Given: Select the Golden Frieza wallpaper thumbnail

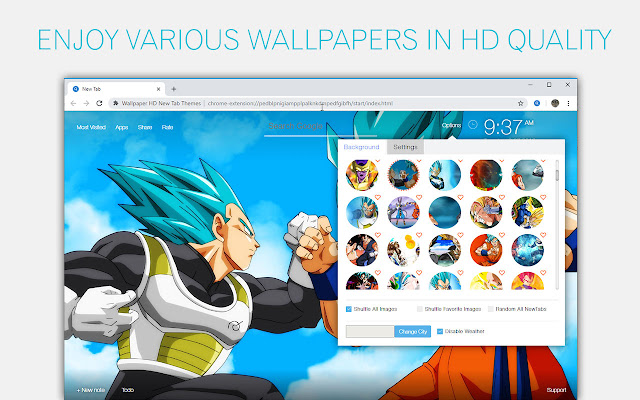Looking at the screenshot, I should tap(362, 175).
